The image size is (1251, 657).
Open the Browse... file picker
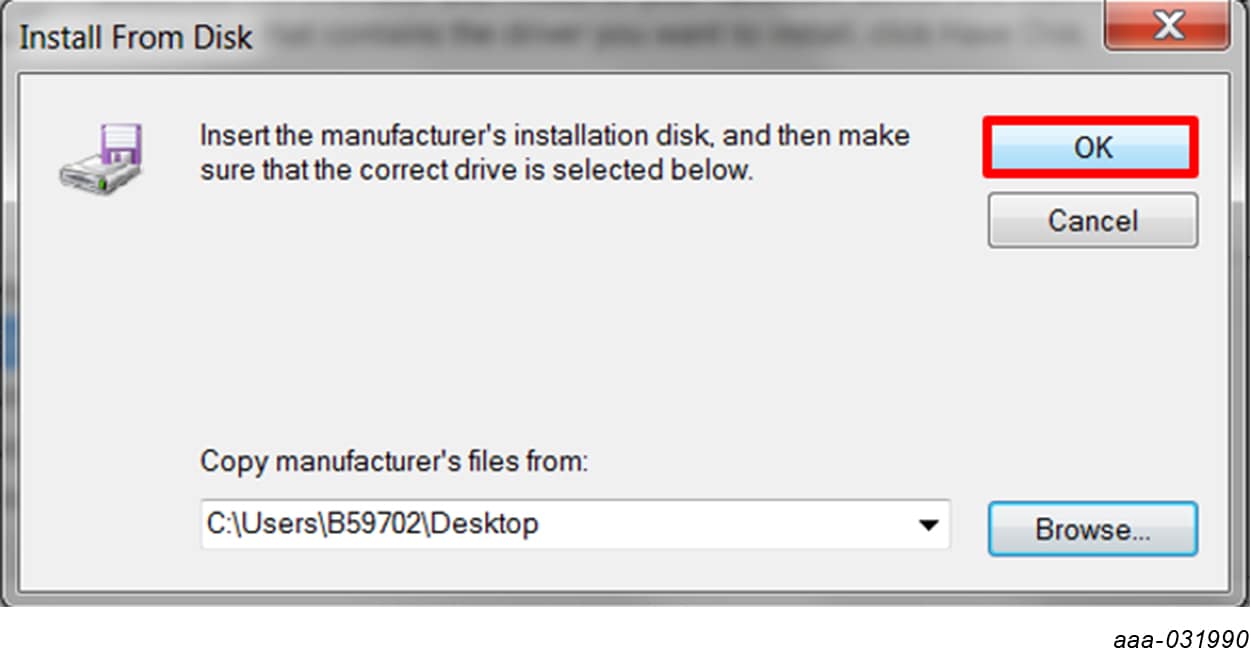1092,529
